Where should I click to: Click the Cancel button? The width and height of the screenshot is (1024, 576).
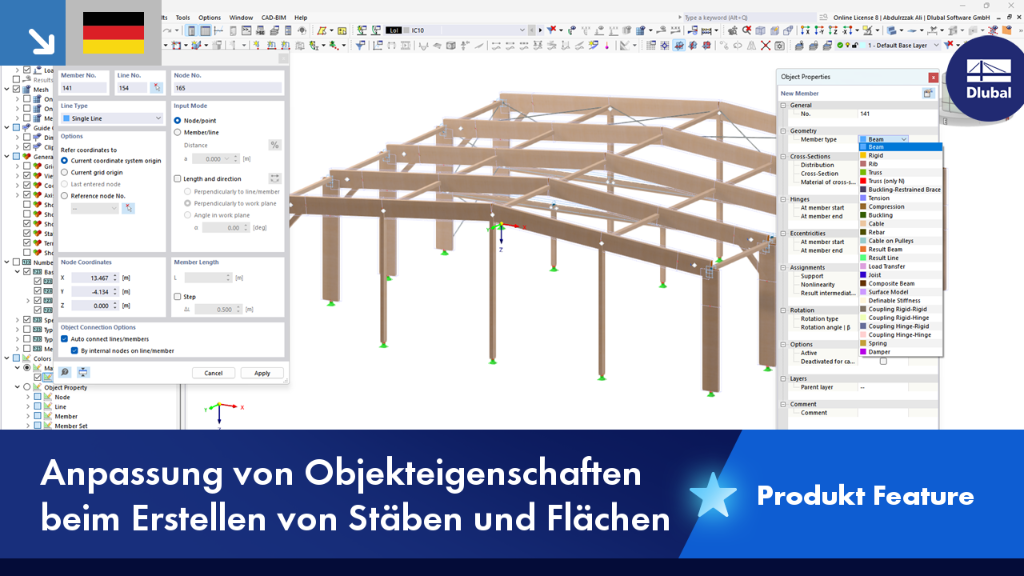(x=214, y=373)
